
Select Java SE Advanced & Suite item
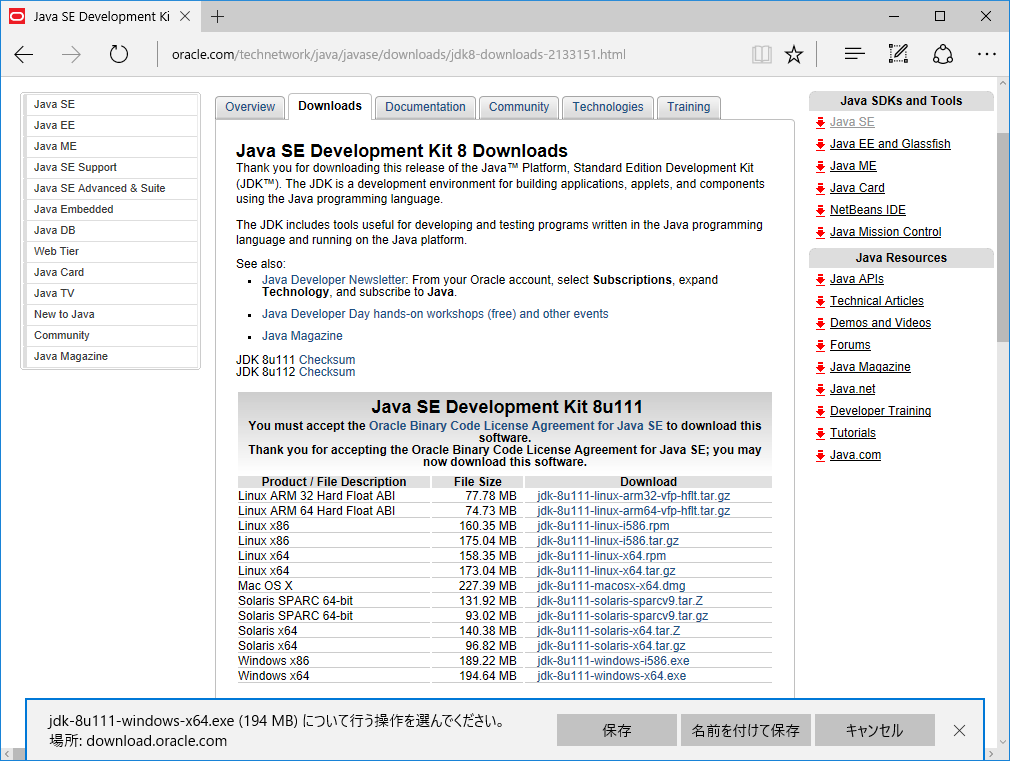click(111, 188)
